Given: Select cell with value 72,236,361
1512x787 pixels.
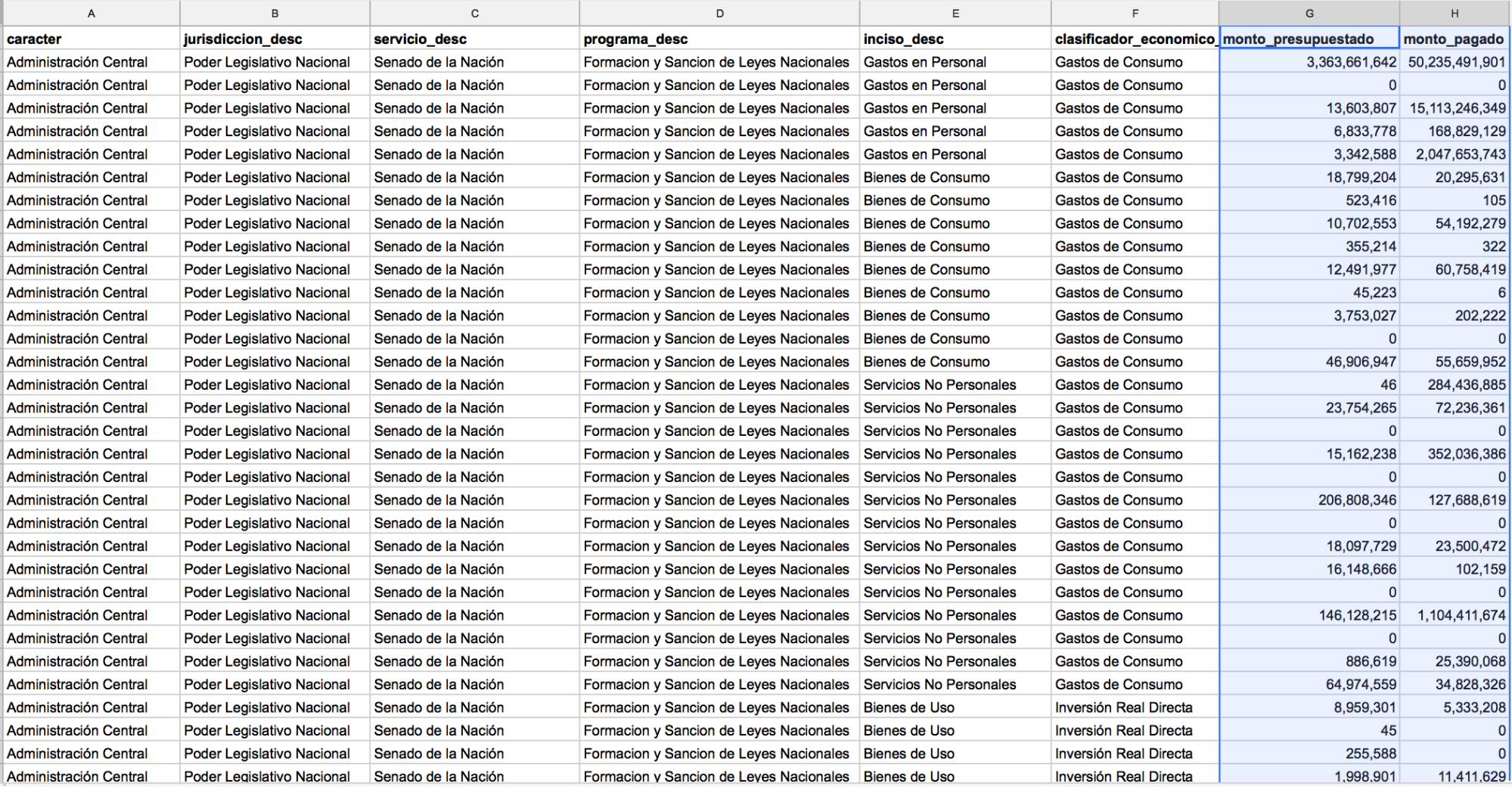Looking at the screenshot, I should tap(1455, 408).
